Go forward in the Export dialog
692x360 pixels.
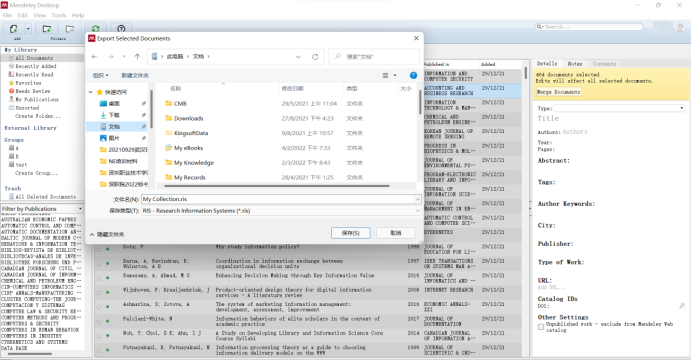(x=111, y=56)
